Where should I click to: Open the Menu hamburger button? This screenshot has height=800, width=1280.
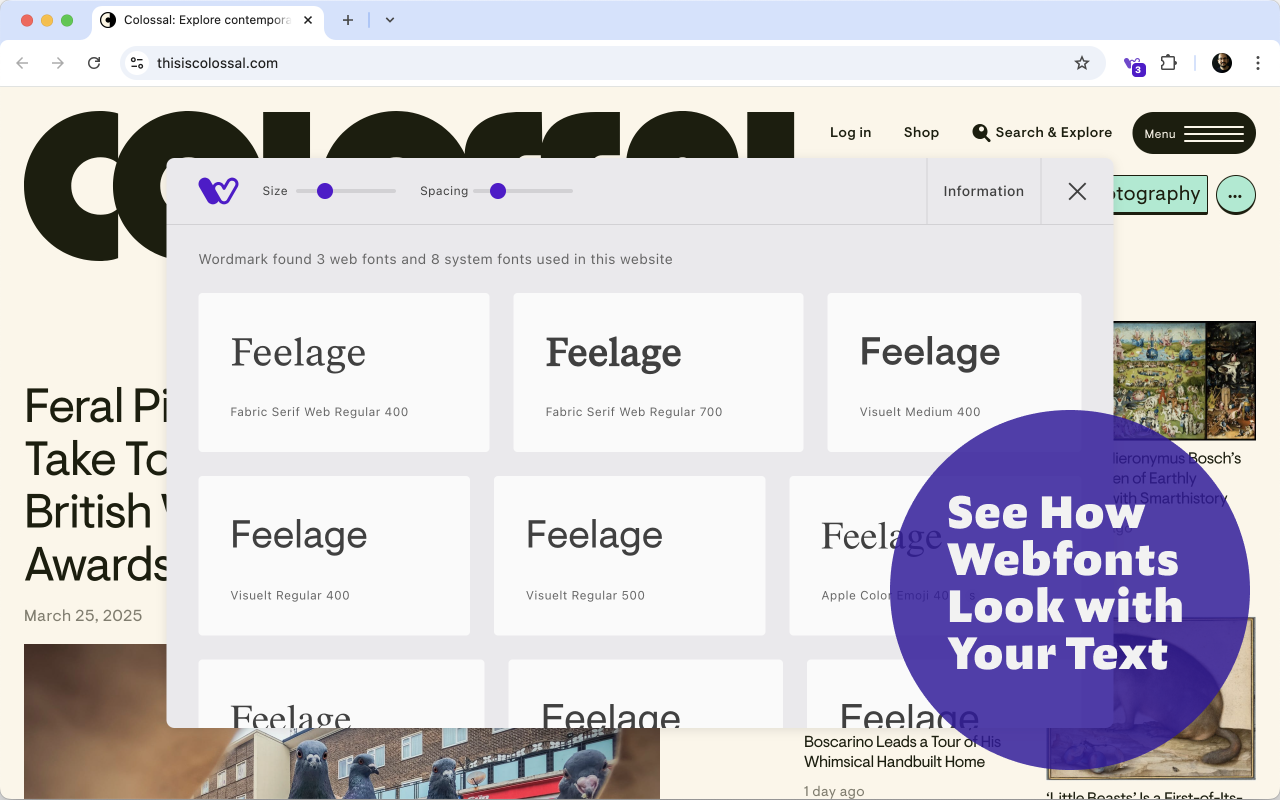click(1193, 132)
